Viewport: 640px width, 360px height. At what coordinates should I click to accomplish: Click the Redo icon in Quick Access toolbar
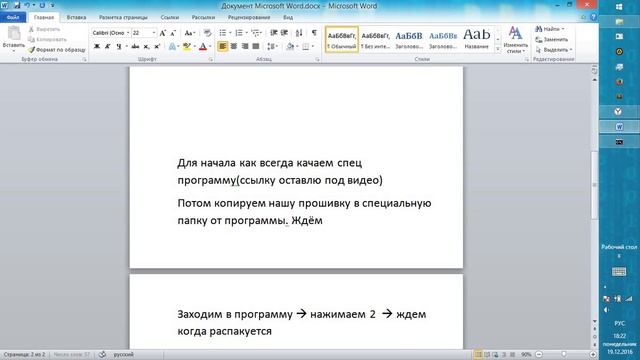pyautogui.click(x=42, y=5)
